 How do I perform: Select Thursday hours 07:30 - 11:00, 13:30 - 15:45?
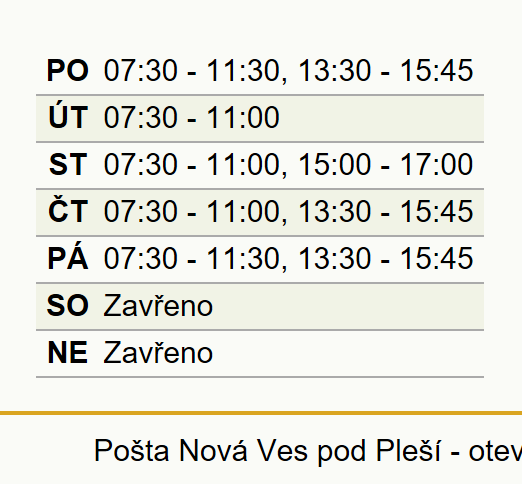[x=288, y=212]
